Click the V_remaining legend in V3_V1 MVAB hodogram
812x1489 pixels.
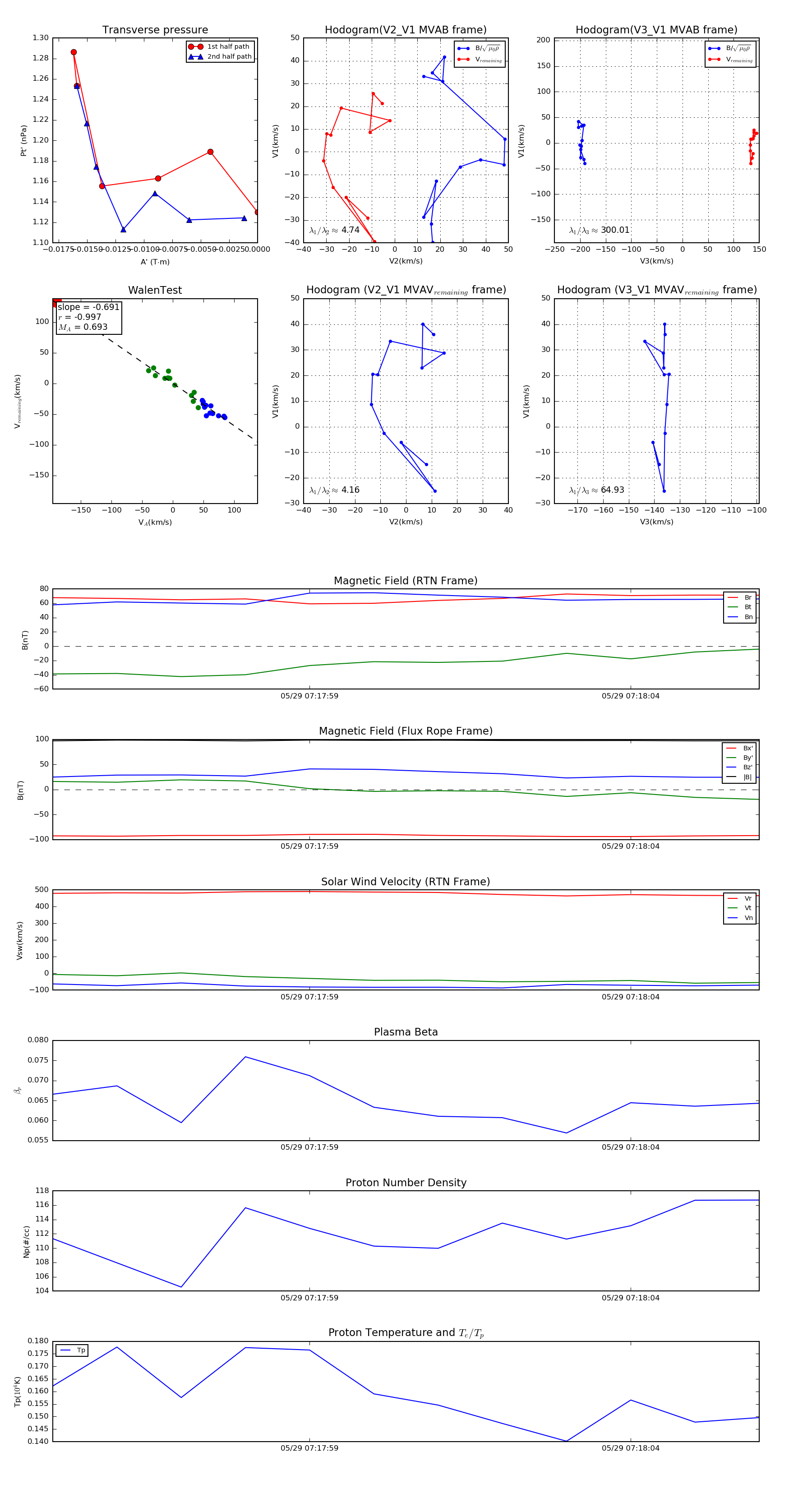click(x=730, y=60)
